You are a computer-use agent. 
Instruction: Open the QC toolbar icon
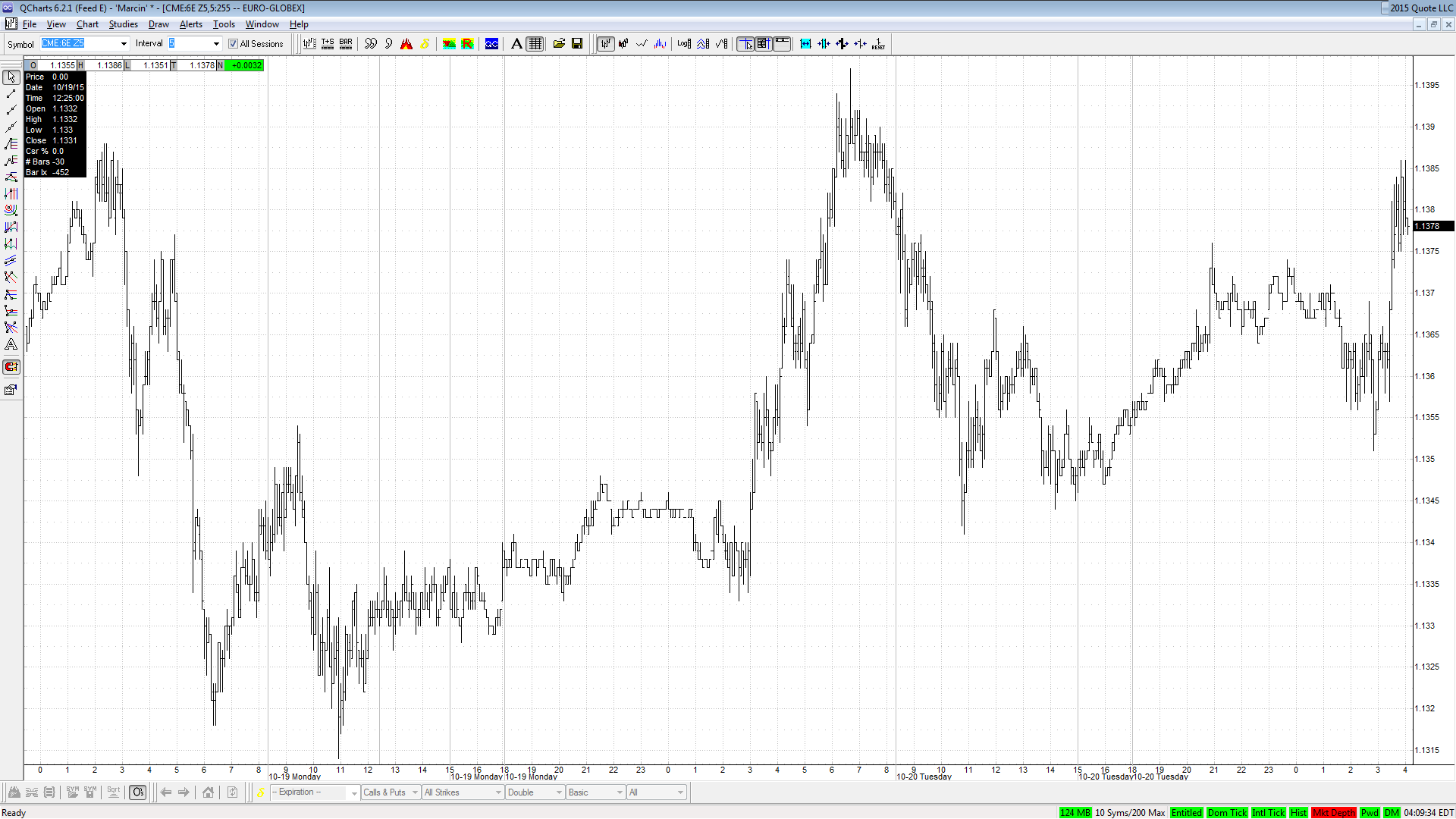tap(491, 44)
